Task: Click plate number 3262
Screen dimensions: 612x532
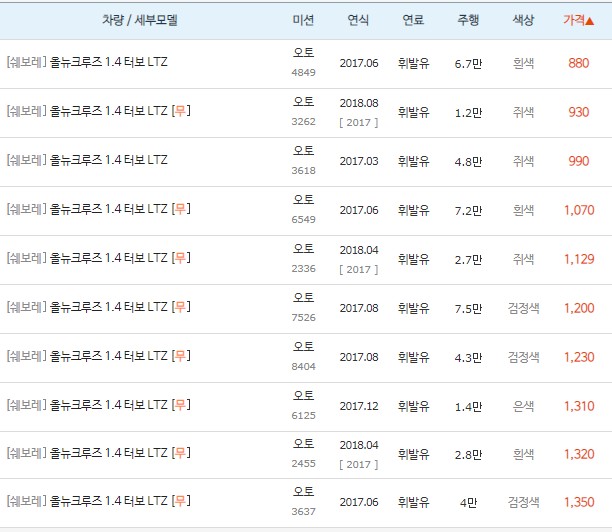Action: [x=303, y=122]
